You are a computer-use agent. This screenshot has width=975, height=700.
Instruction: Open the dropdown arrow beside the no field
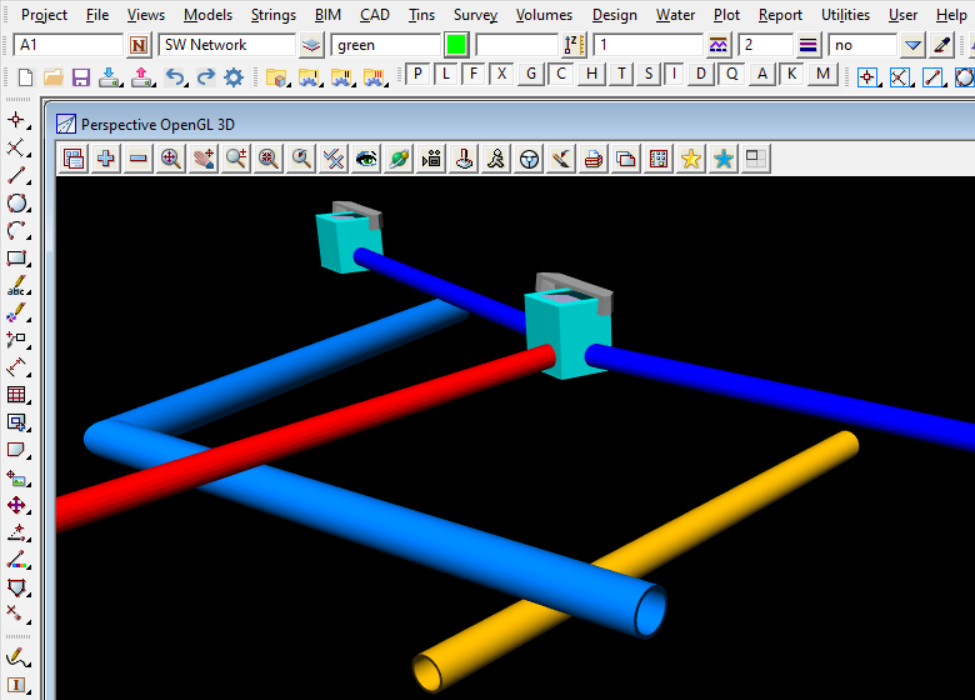[912, 45]
